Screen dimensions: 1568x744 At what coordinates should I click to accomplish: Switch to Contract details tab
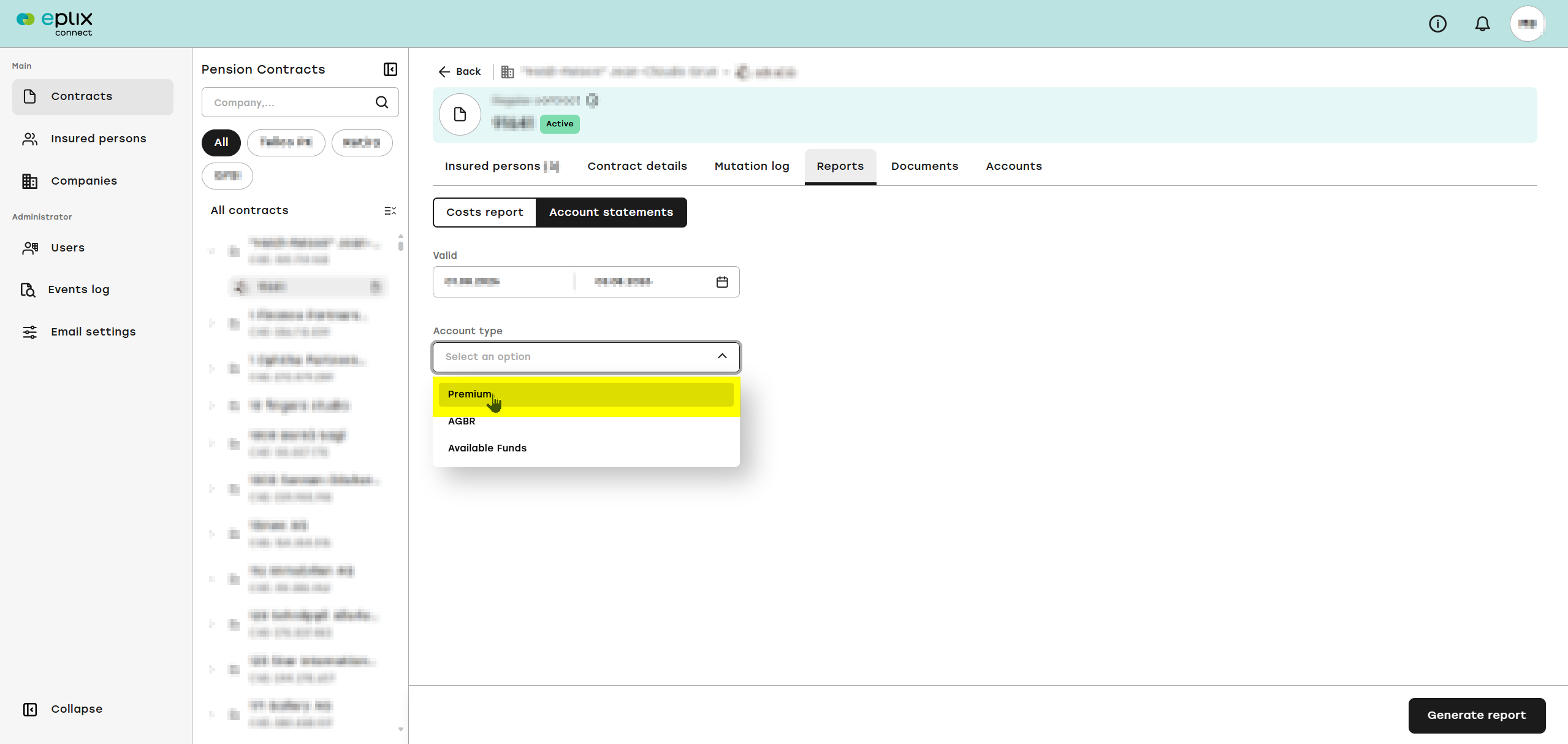pos(637,166)
